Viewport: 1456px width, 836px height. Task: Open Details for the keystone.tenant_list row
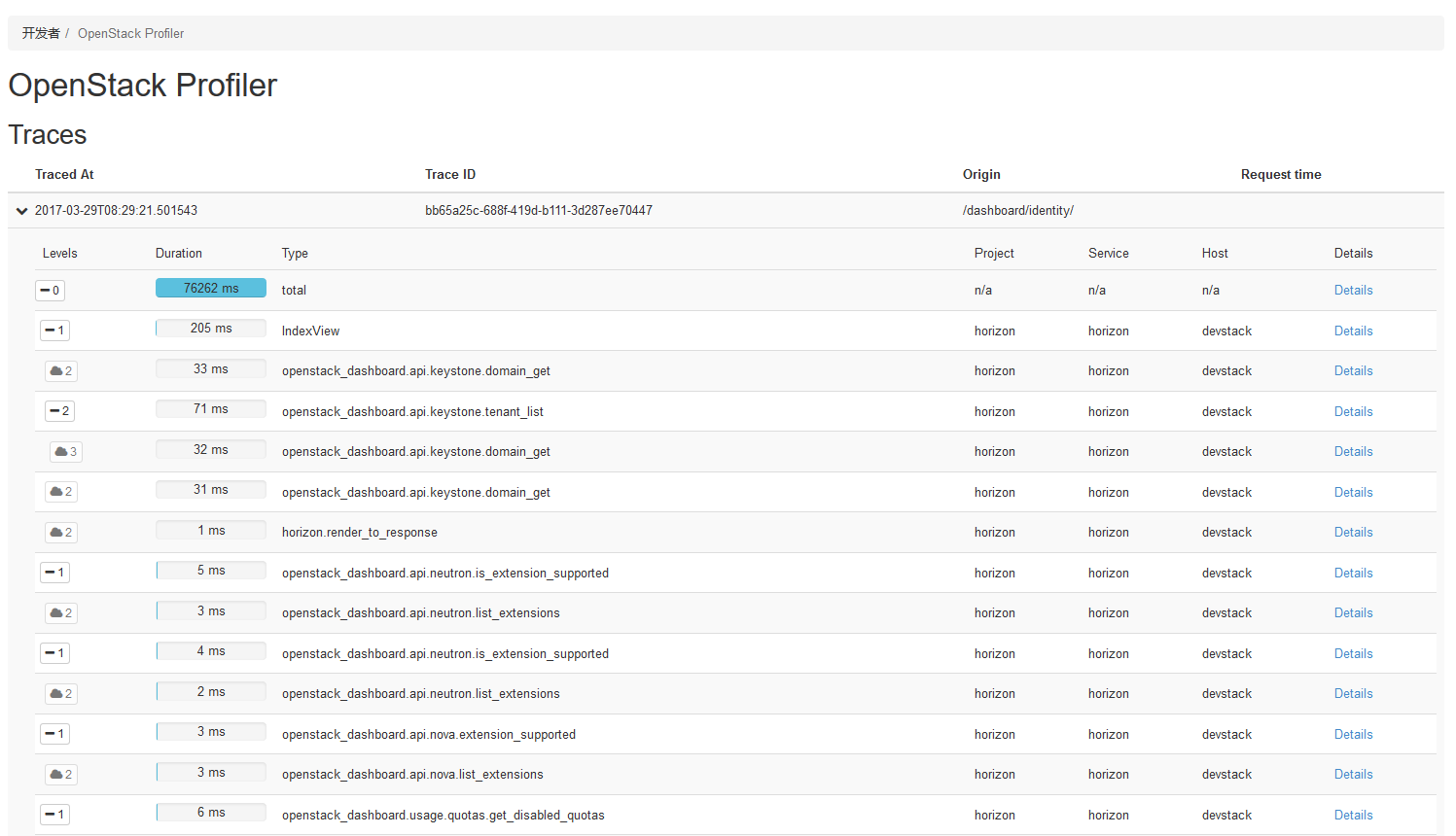pos(1353,412)
